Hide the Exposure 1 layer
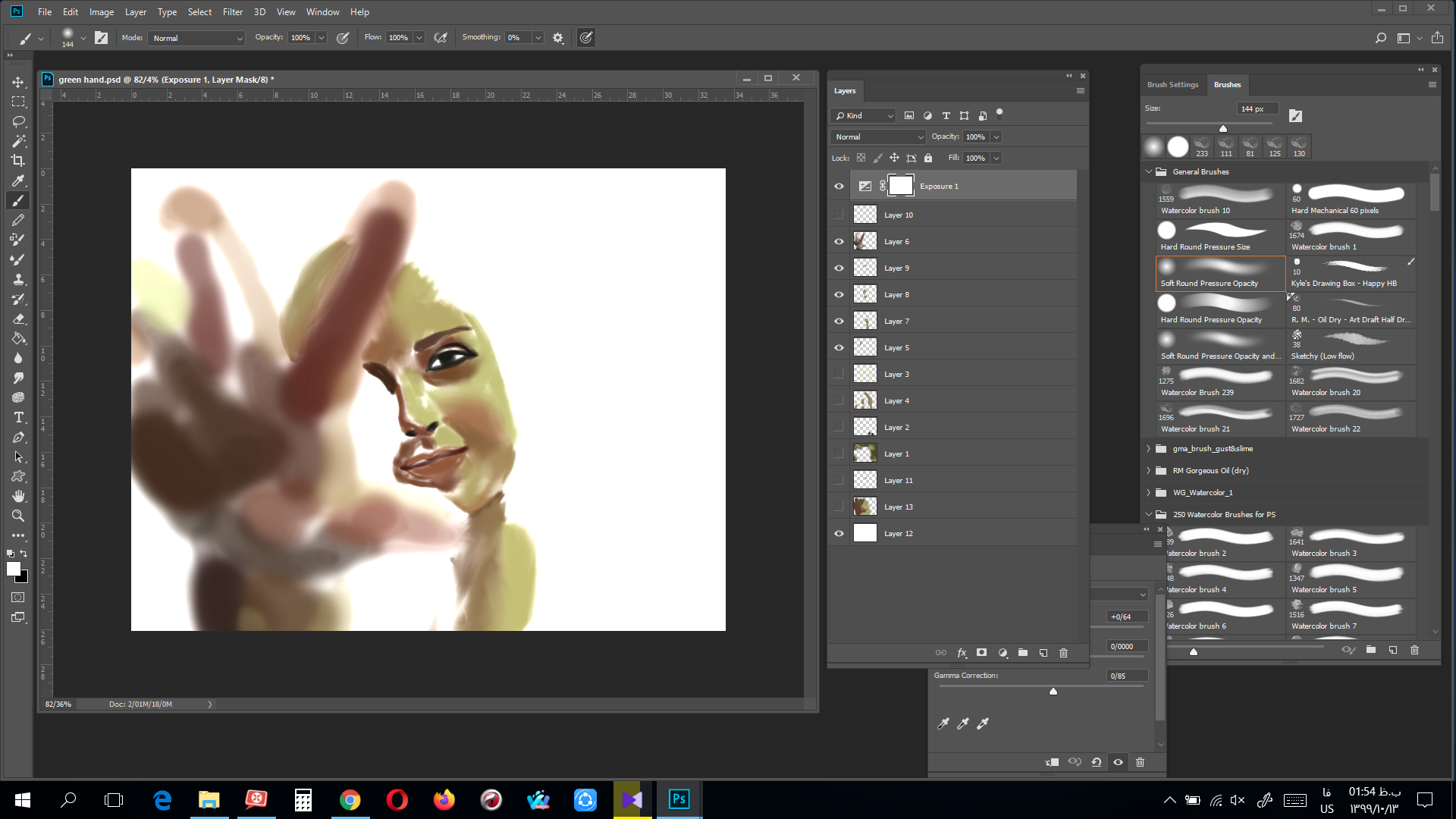The image size is (1456, 819). pyautogui.click(x=839, y=187)
